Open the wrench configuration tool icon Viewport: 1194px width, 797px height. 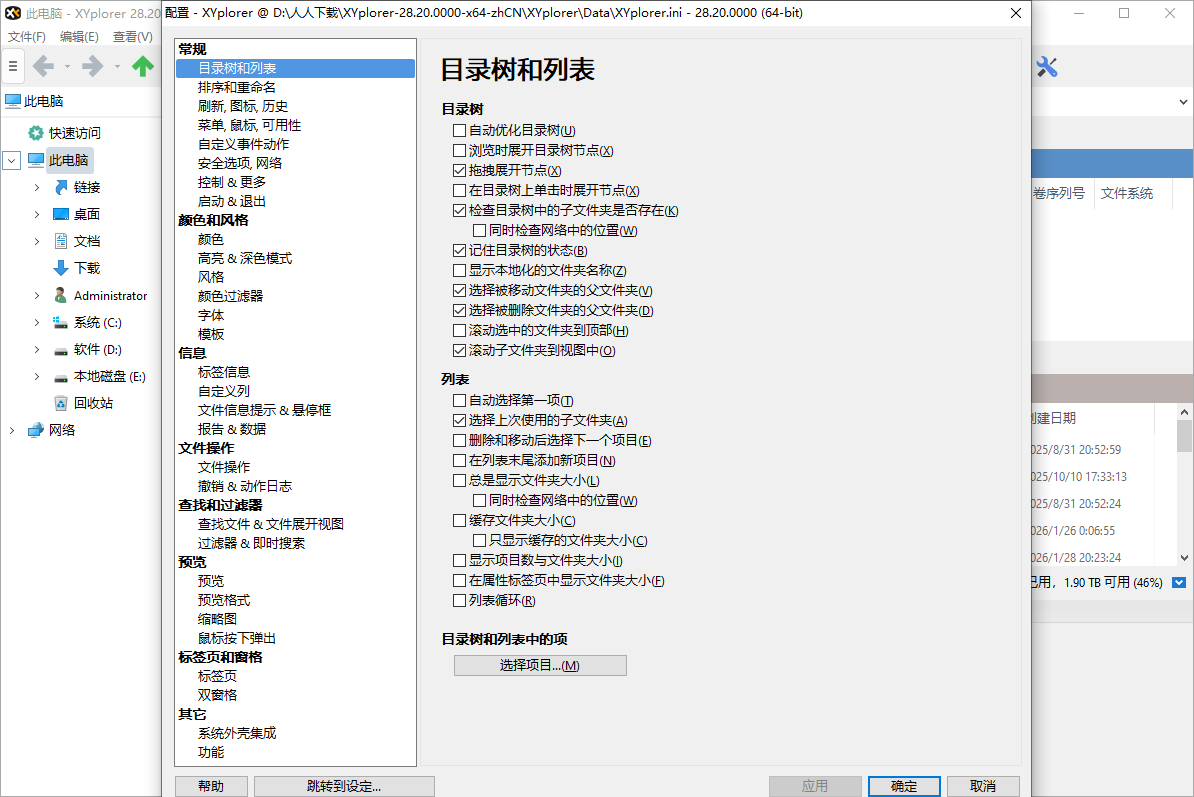coord(1049,67)
